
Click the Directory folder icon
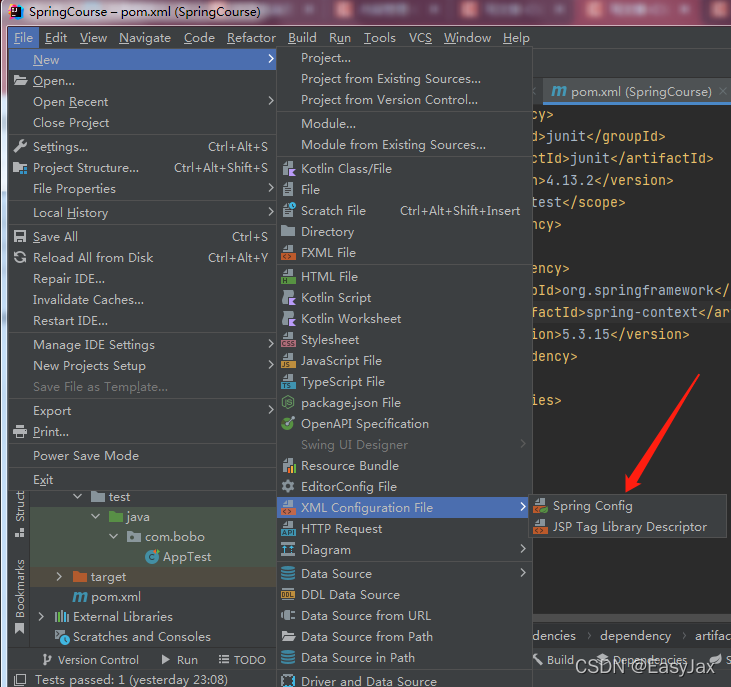tap(288, 231)
